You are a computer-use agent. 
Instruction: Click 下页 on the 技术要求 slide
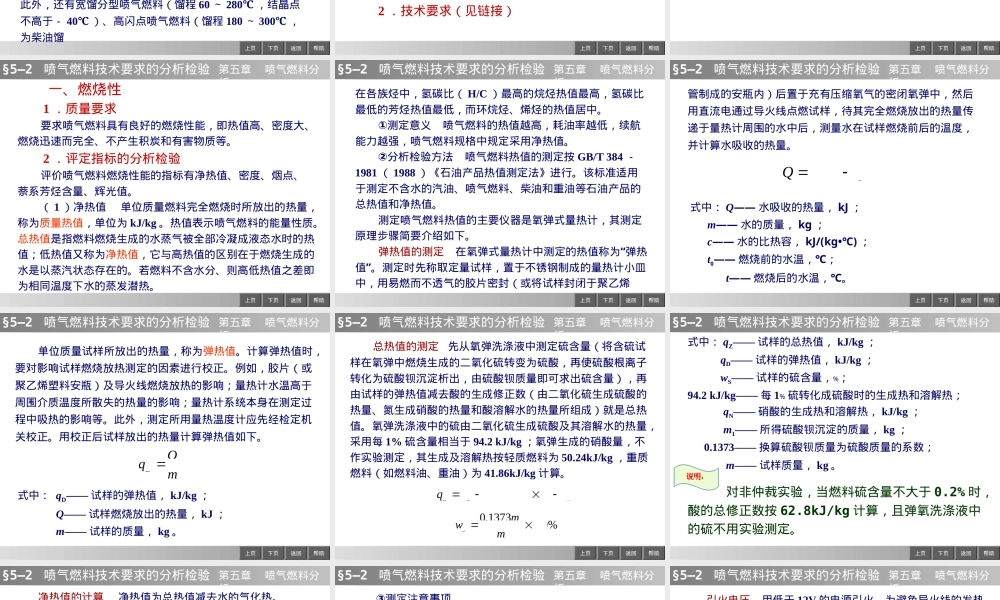point(608,48)
